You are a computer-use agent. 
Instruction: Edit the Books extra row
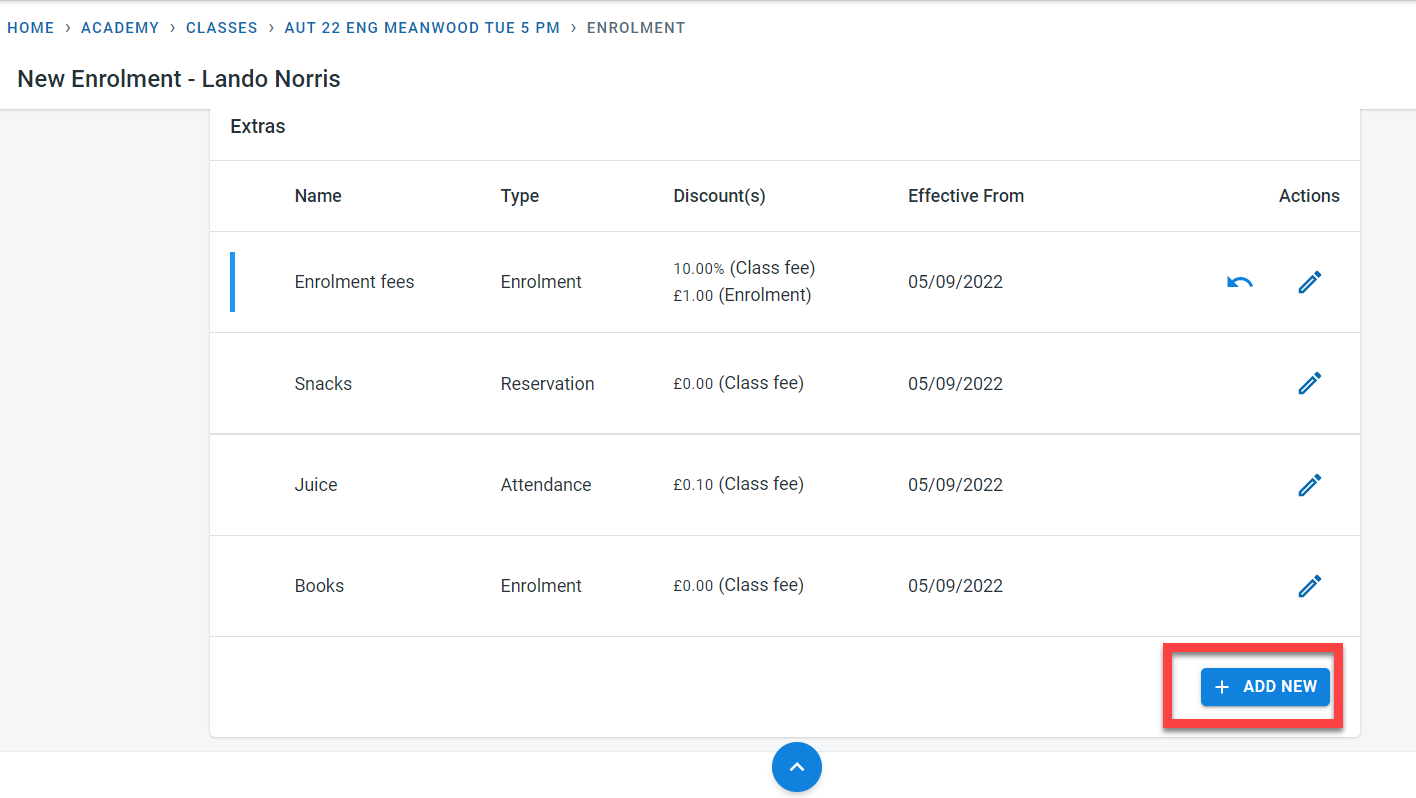1309,586
